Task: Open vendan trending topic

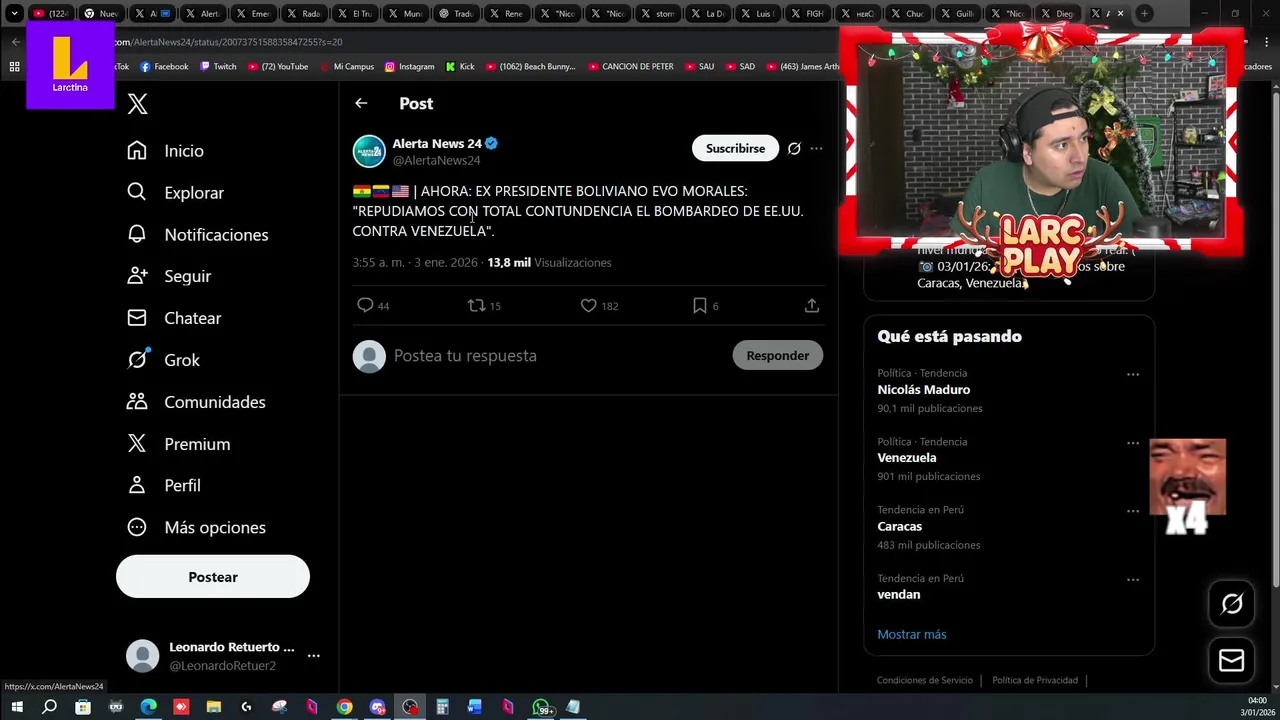Action: (x=898, y=594)
